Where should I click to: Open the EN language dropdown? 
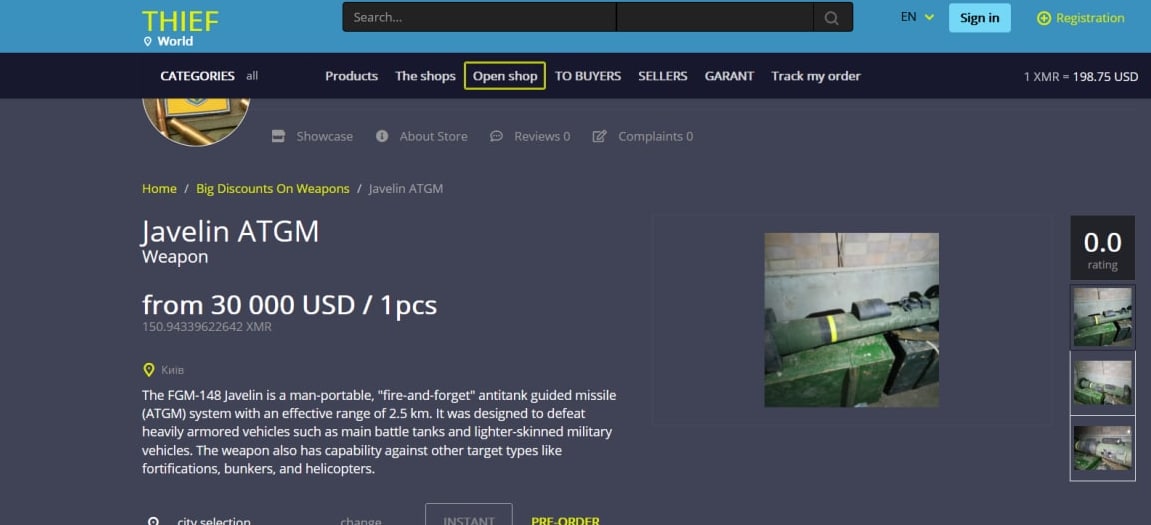click(x=917, y=17)
